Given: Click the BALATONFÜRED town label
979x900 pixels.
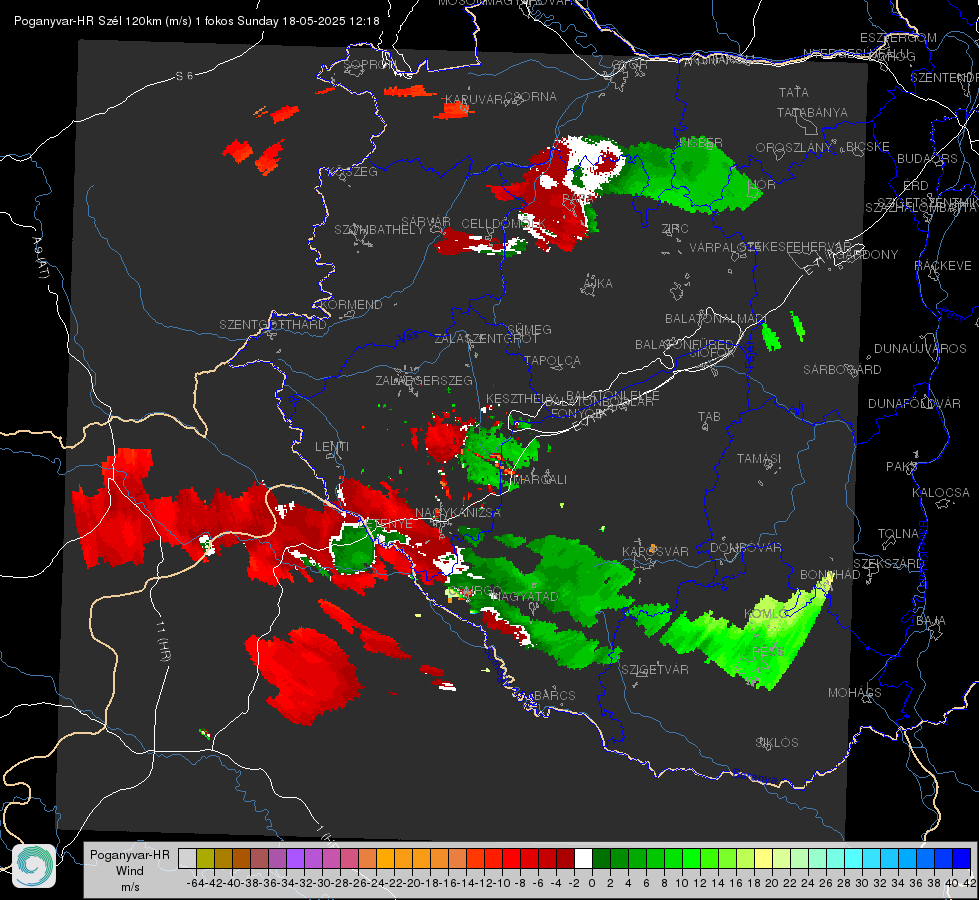Looking at the screenshot, I should coord(684,345).
